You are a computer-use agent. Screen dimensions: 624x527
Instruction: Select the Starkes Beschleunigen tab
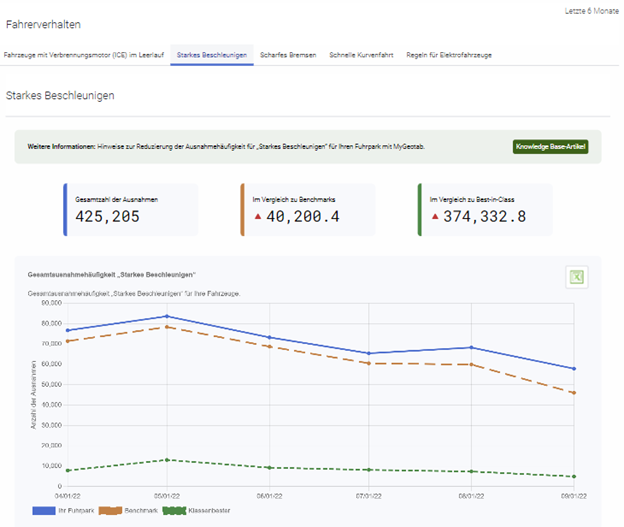211,55
